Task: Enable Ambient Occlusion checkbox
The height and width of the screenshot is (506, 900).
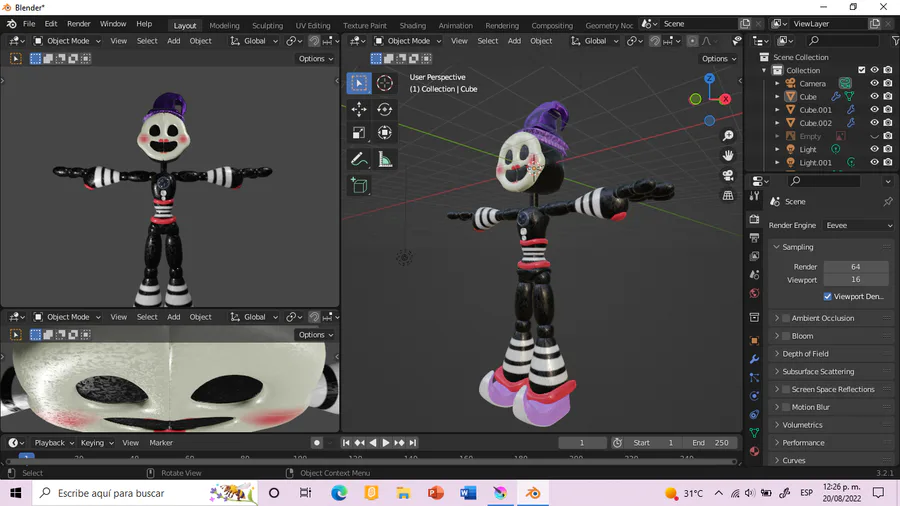Action: coord(786,318)
